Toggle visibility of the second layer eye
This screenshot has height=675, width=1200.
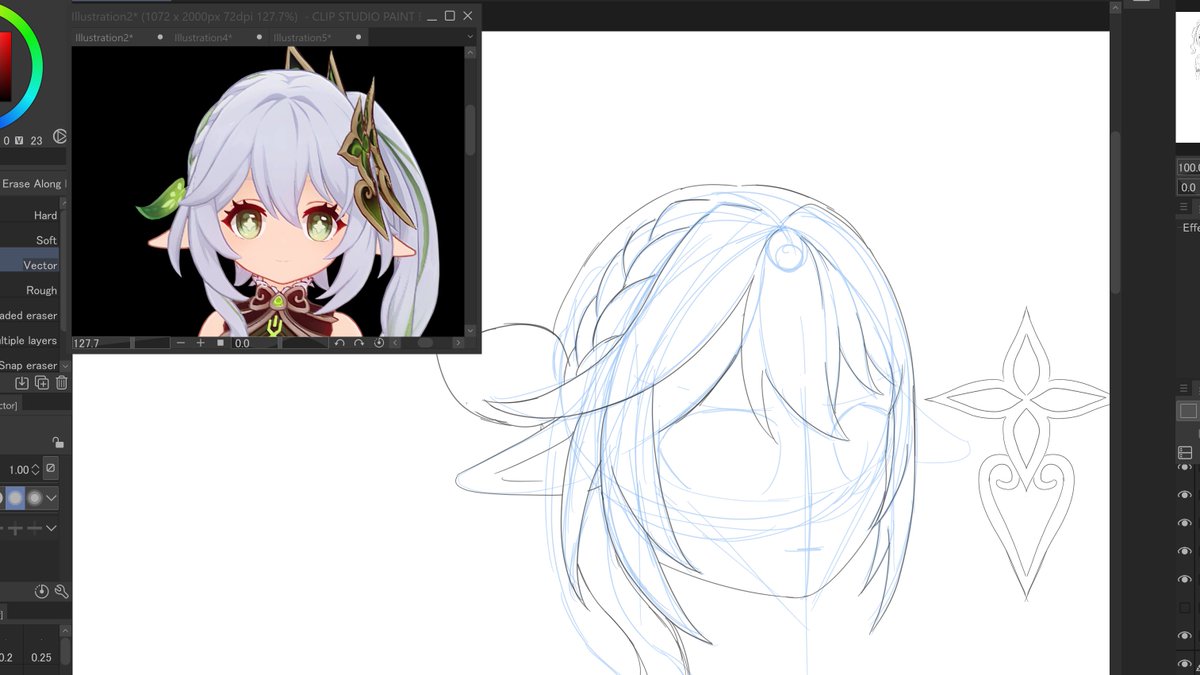[1185, 495]
